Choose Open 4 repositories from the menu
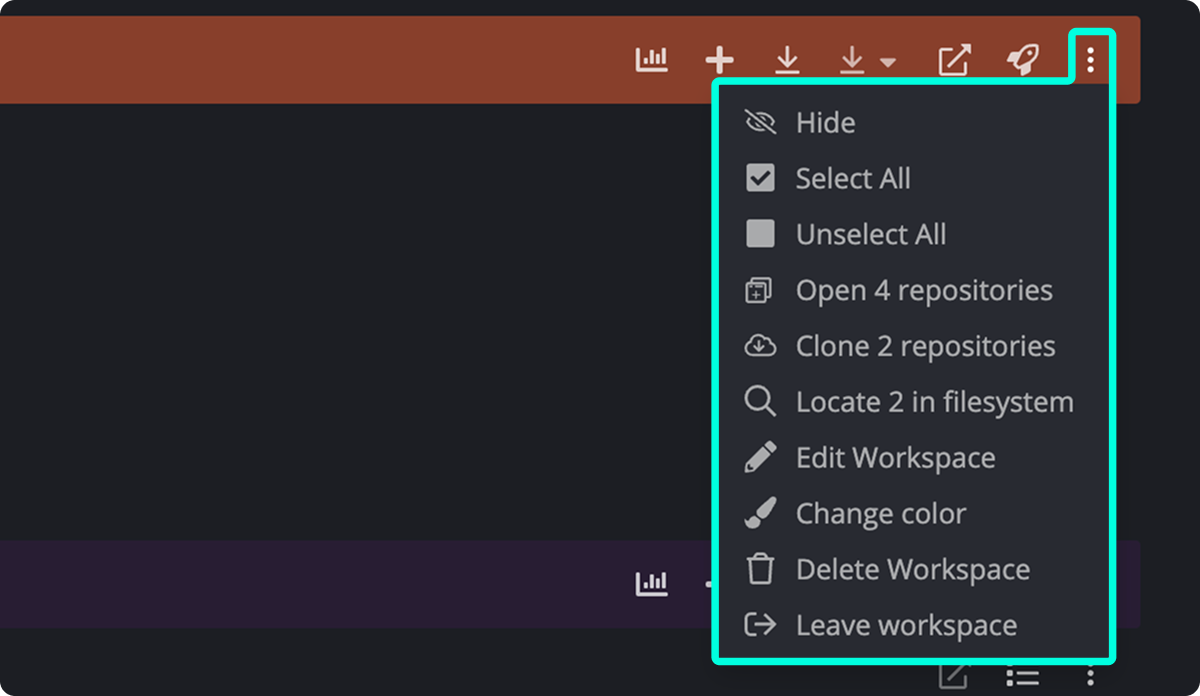Viewport: 1200px width, 696px height. click(x=924, y=290)
